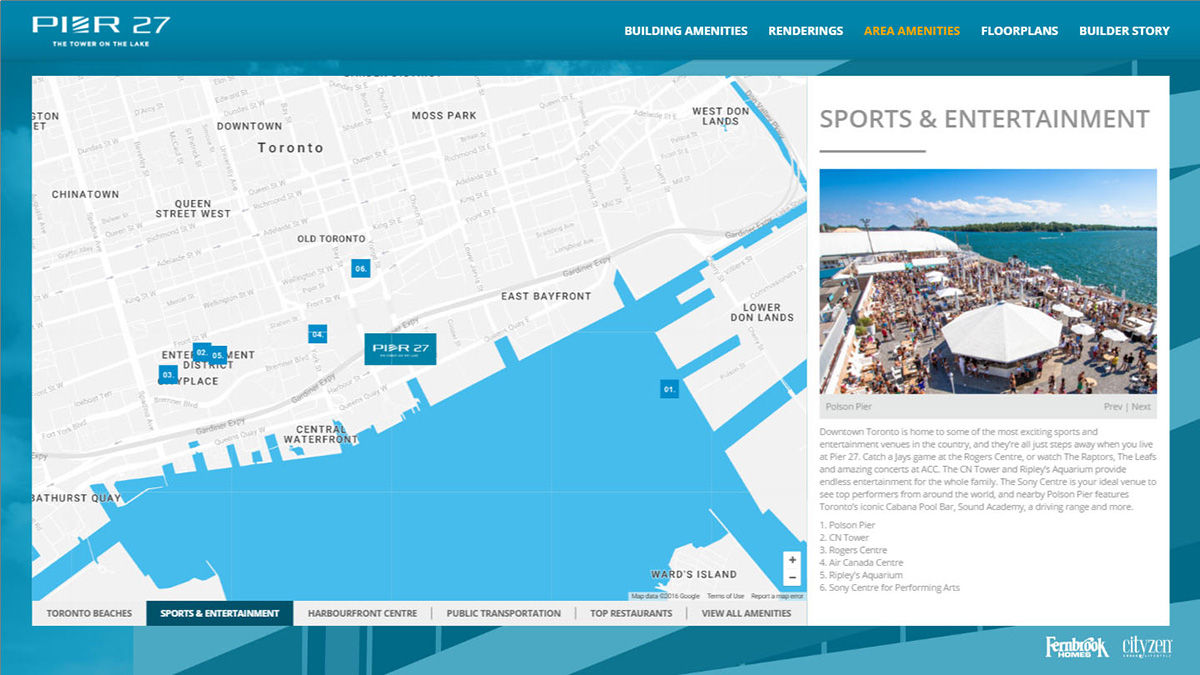
Task: Open the map Terms of Use link
Action: pos(726,596)
